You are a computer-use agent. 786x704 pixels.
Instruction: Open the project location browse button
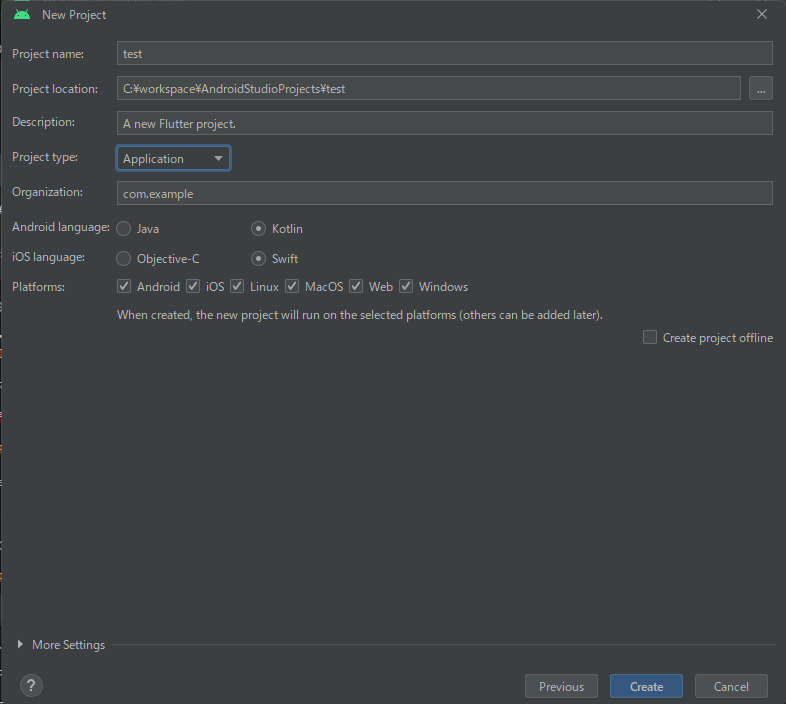click(x=760, y=89)
